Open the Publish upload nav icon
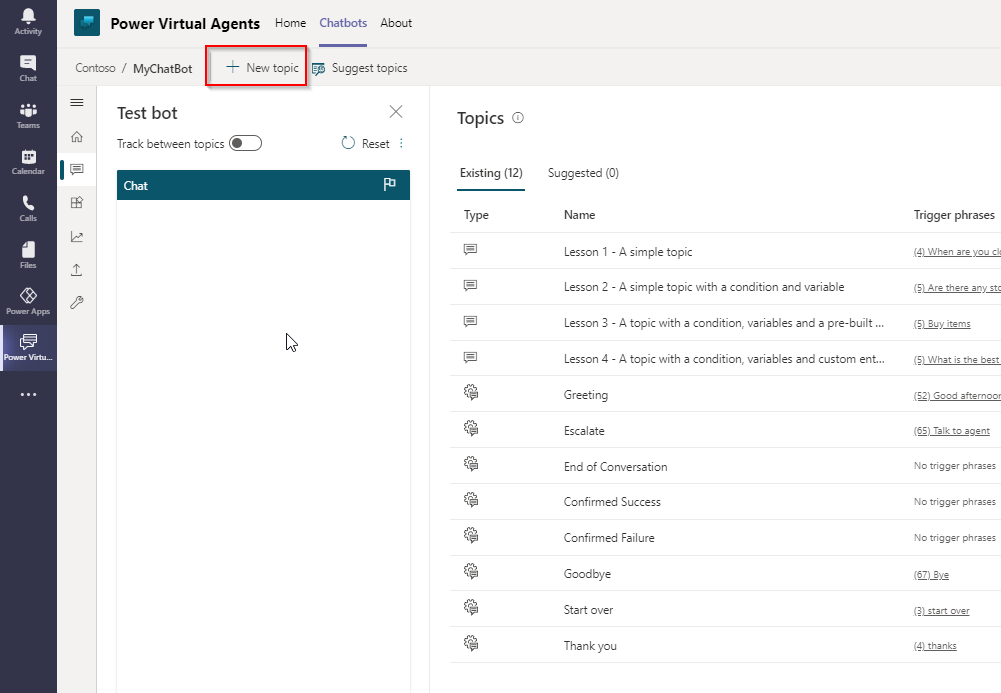This screenshot has height=693, width=1001. tap(77, 270)
